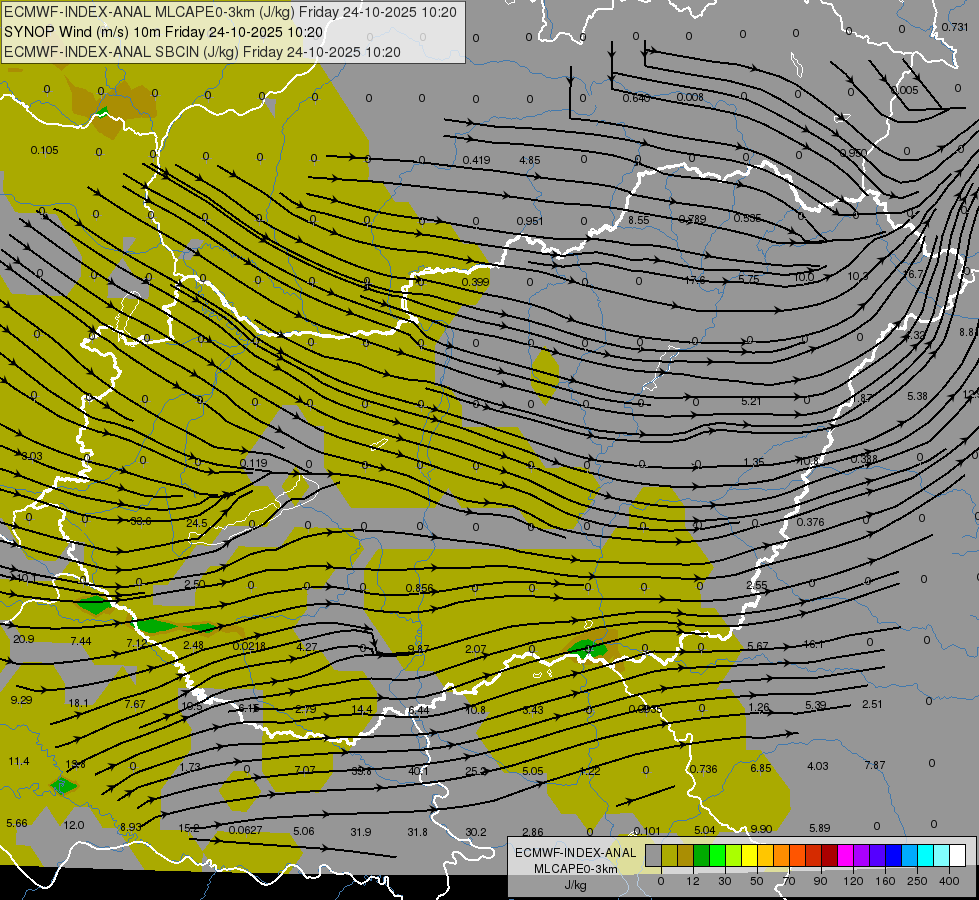
Task: Click the map value 18.1
Action: 78,703
